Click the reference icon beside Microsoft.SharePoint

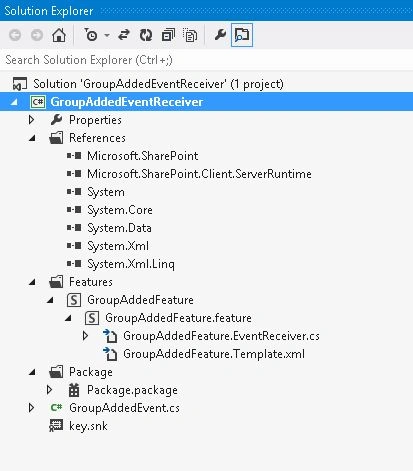(74, 156)
